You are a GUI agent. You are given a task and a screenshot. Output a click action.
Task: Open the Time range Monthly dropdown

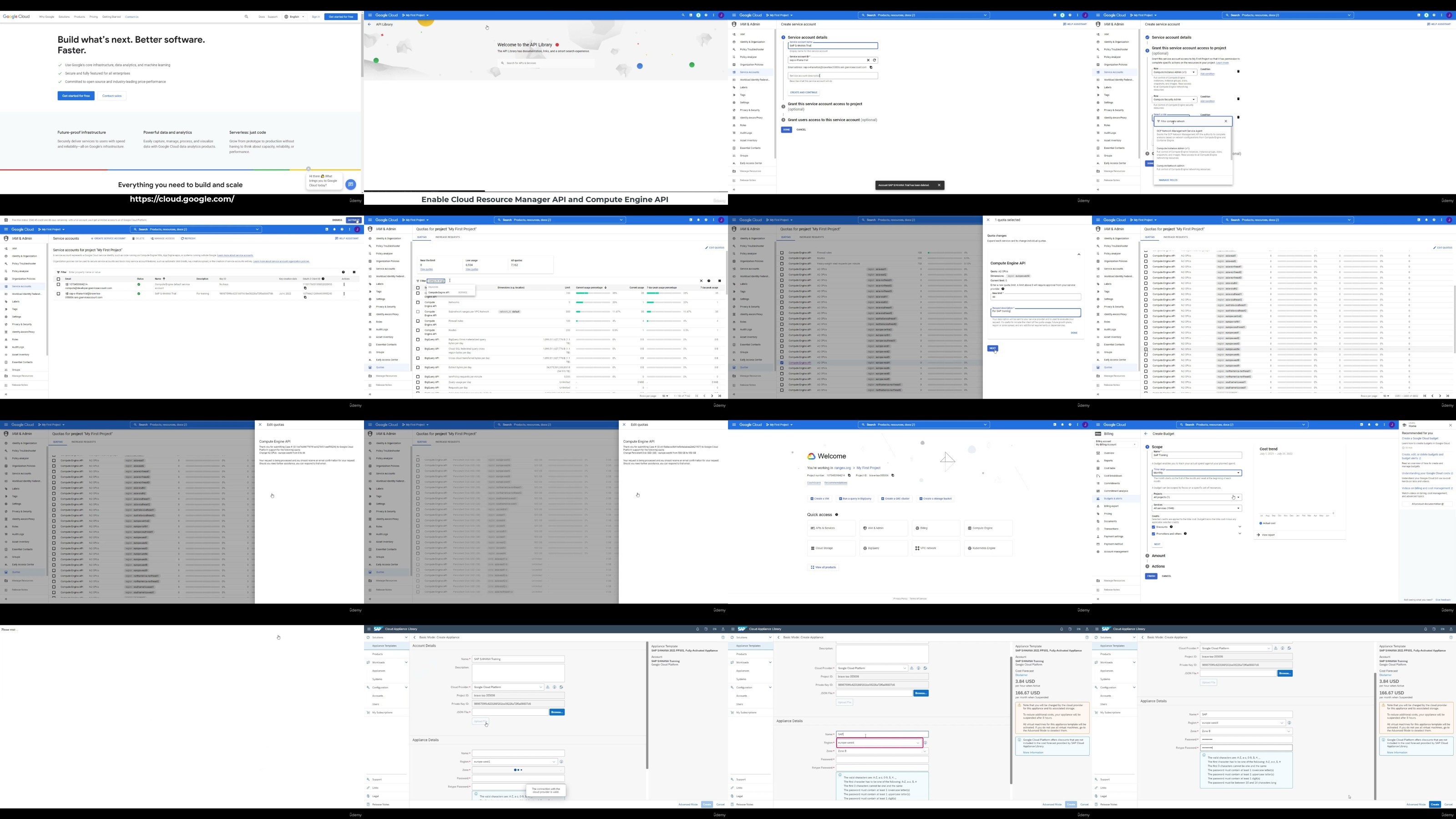tap(1197, 473)
